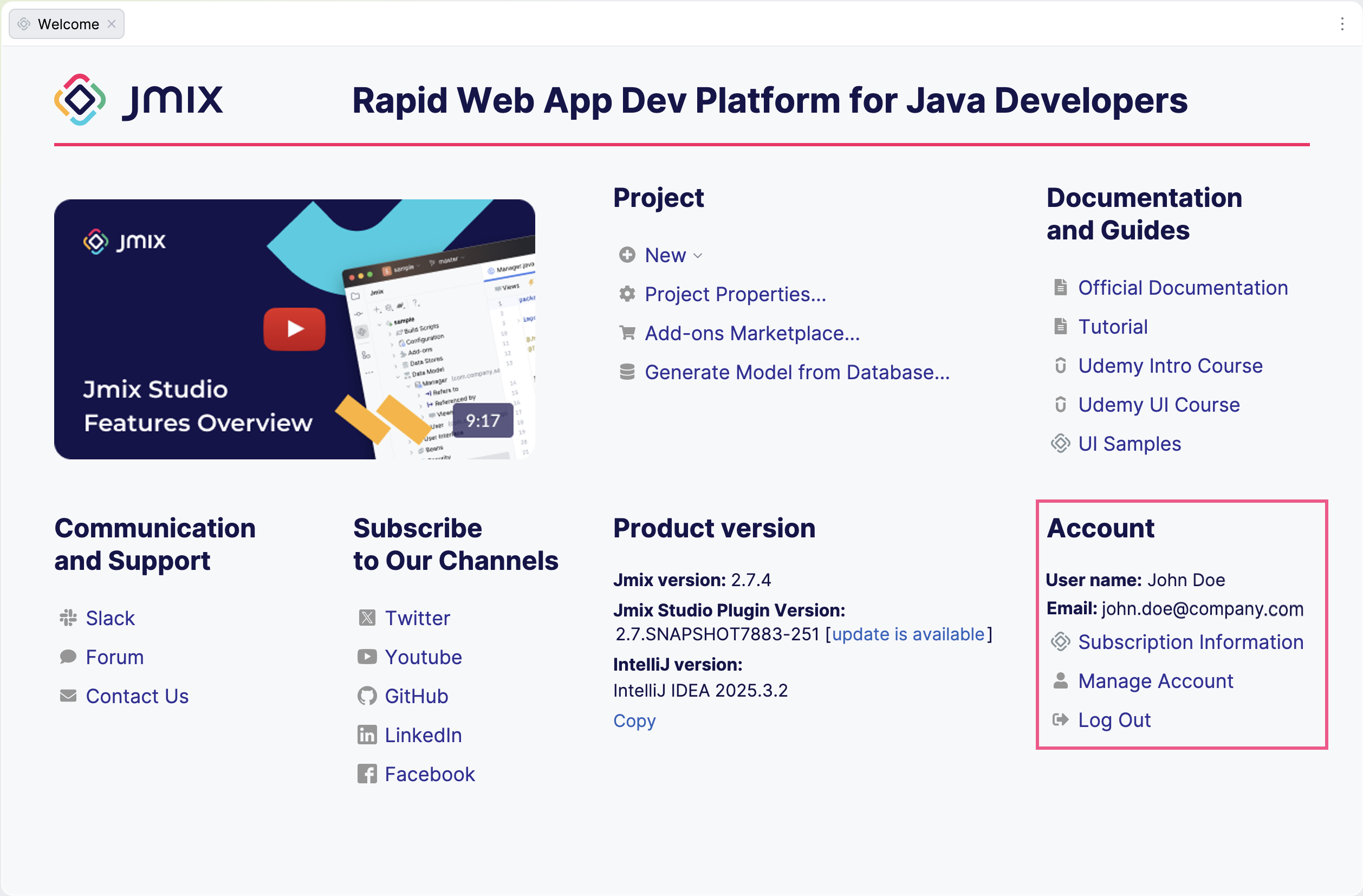Click the GitHub octocat icon
The width and height of the screenshot is (1363, 896).
coord(367,696)
